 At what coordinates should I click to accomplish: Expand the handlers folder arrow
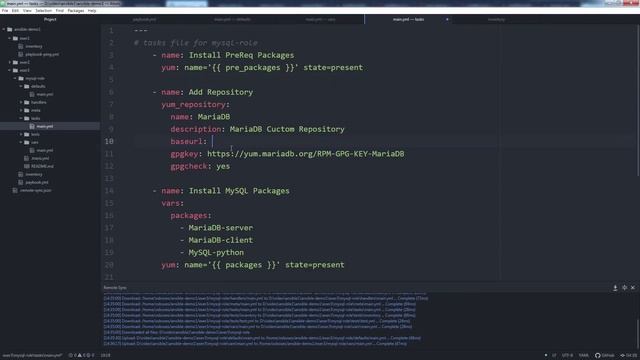pos(21,102)
